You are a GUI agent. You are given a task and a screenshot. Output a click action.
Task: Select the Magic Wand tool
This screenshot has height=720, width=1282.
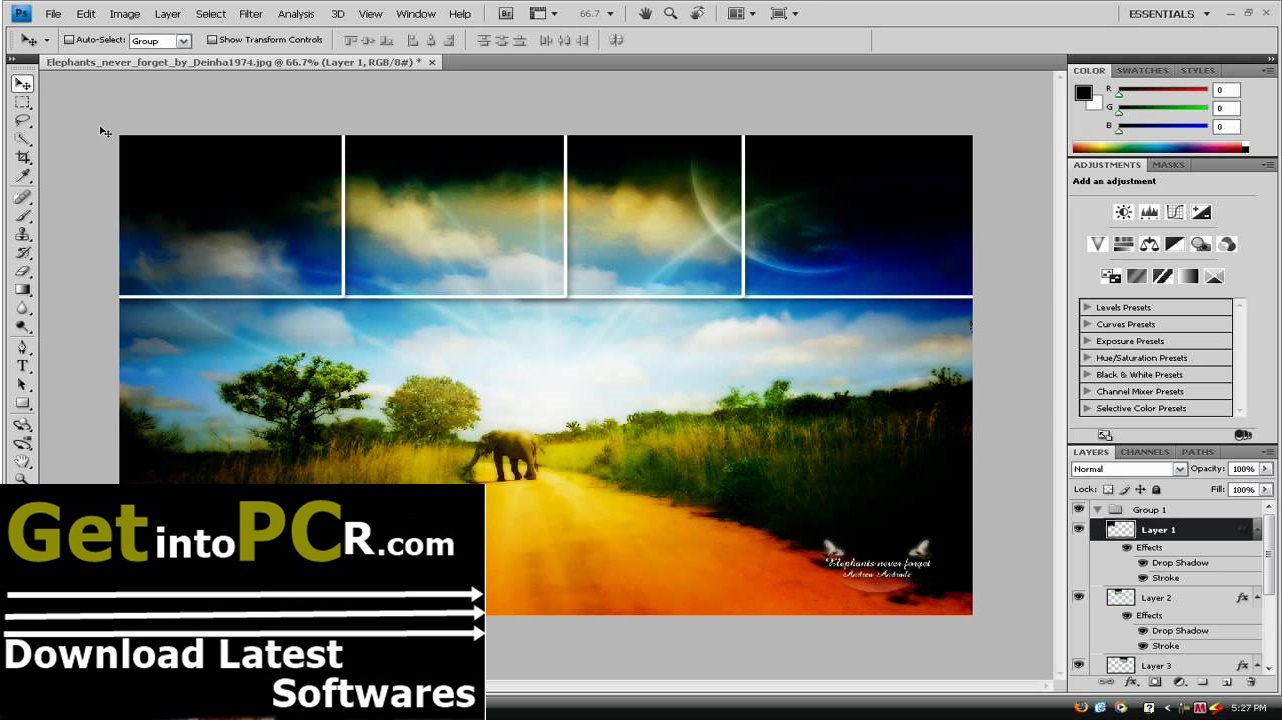22,139
